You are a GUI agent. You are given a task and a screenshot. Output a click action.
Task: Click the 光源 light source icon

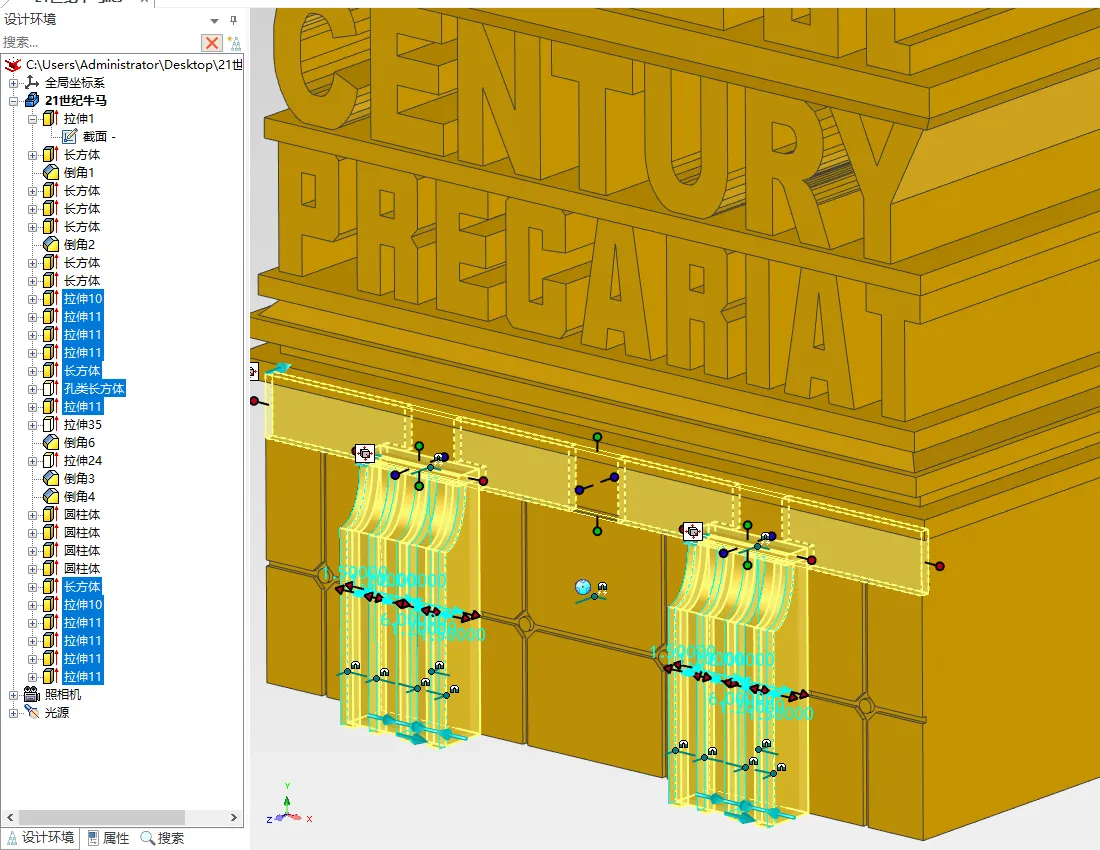32,713
